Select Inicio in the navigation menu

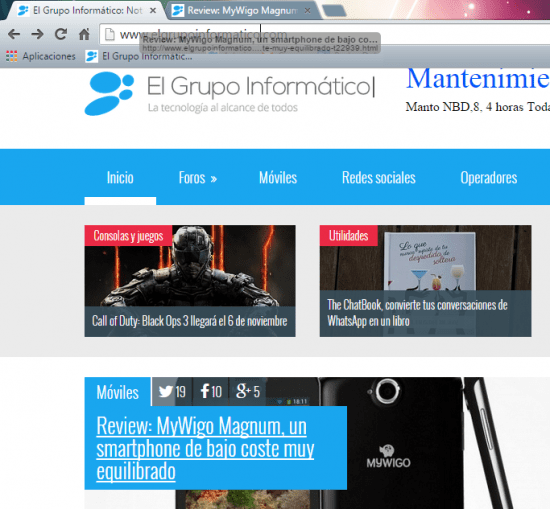120,178
